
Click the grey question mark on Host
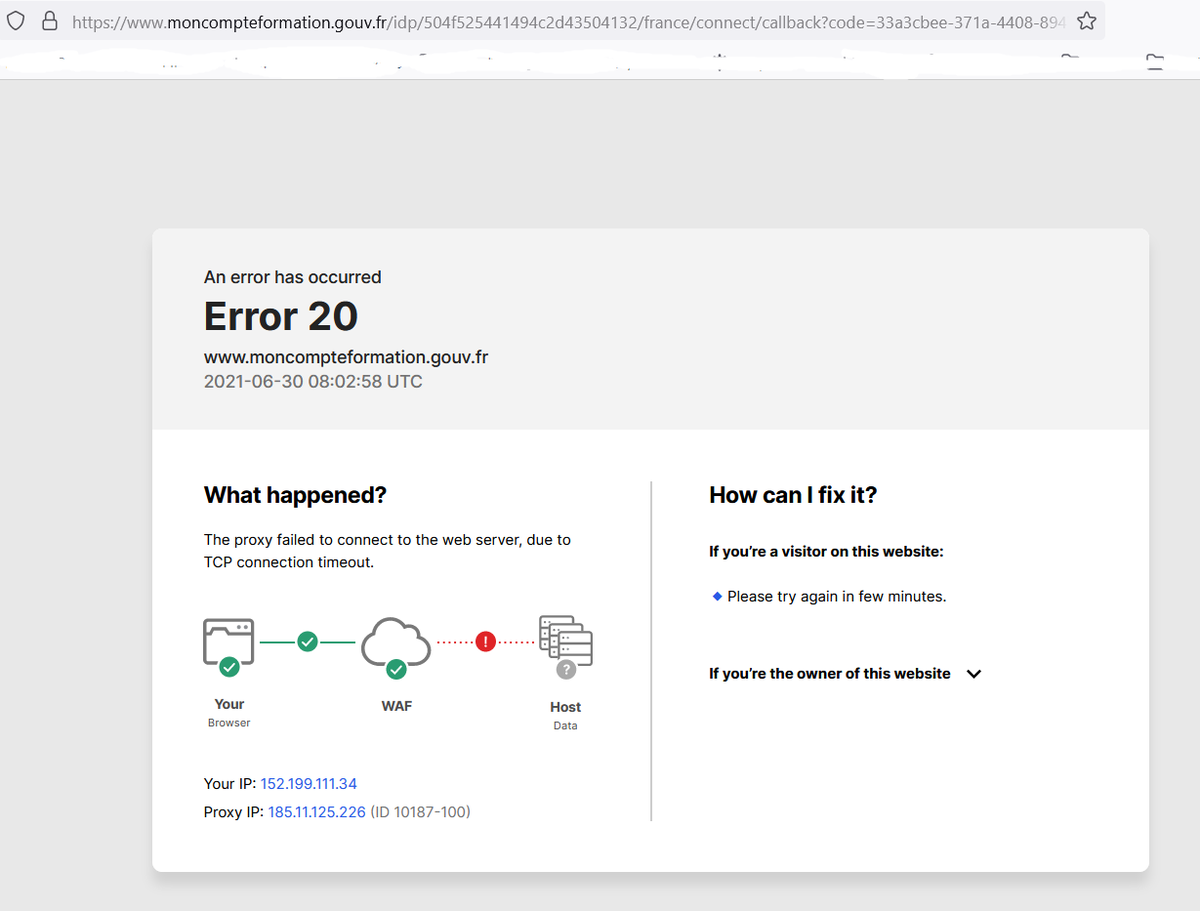tap(566, 670)
